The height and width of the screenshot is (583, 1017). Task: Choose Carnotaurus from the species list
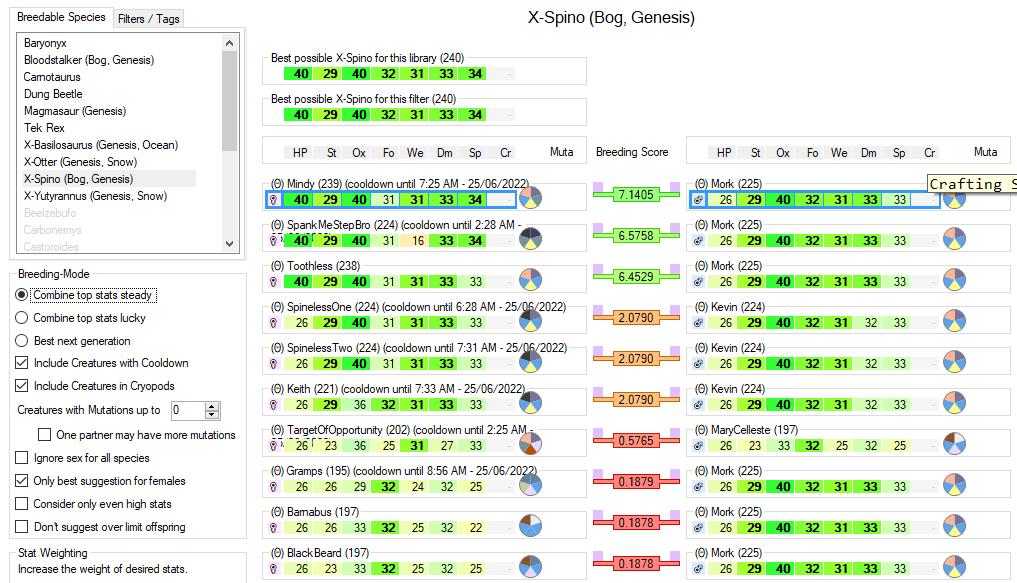coord(52,77)
